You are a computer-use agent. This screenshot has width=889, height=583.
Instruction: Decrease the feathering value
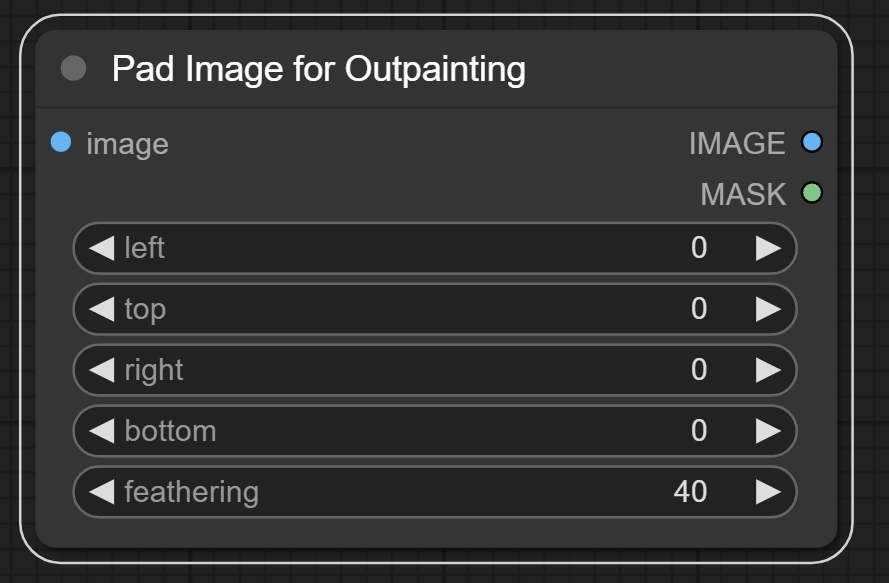pos(102,492)
